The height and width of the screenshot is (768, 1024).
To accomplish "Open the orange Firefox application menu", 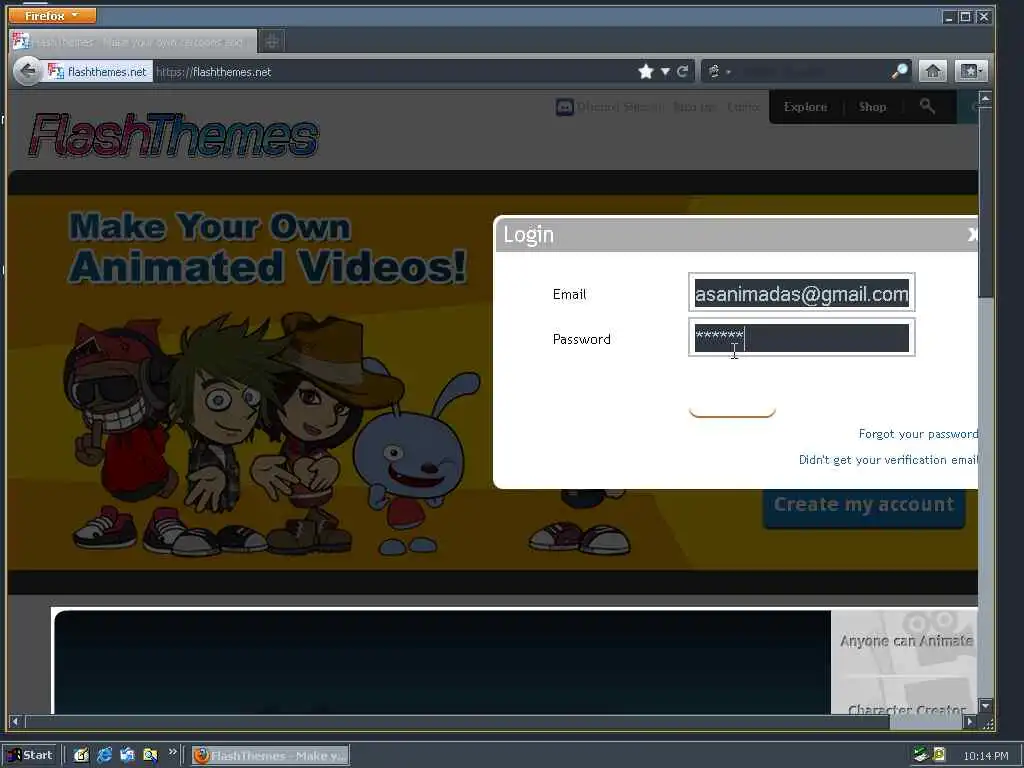I will pos(52,15).
